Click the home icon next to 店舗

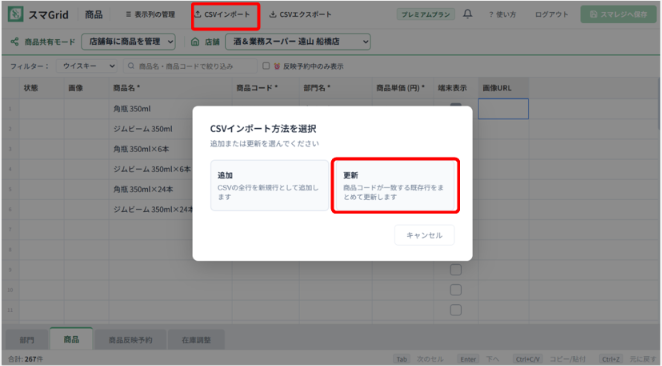(195, 42)
